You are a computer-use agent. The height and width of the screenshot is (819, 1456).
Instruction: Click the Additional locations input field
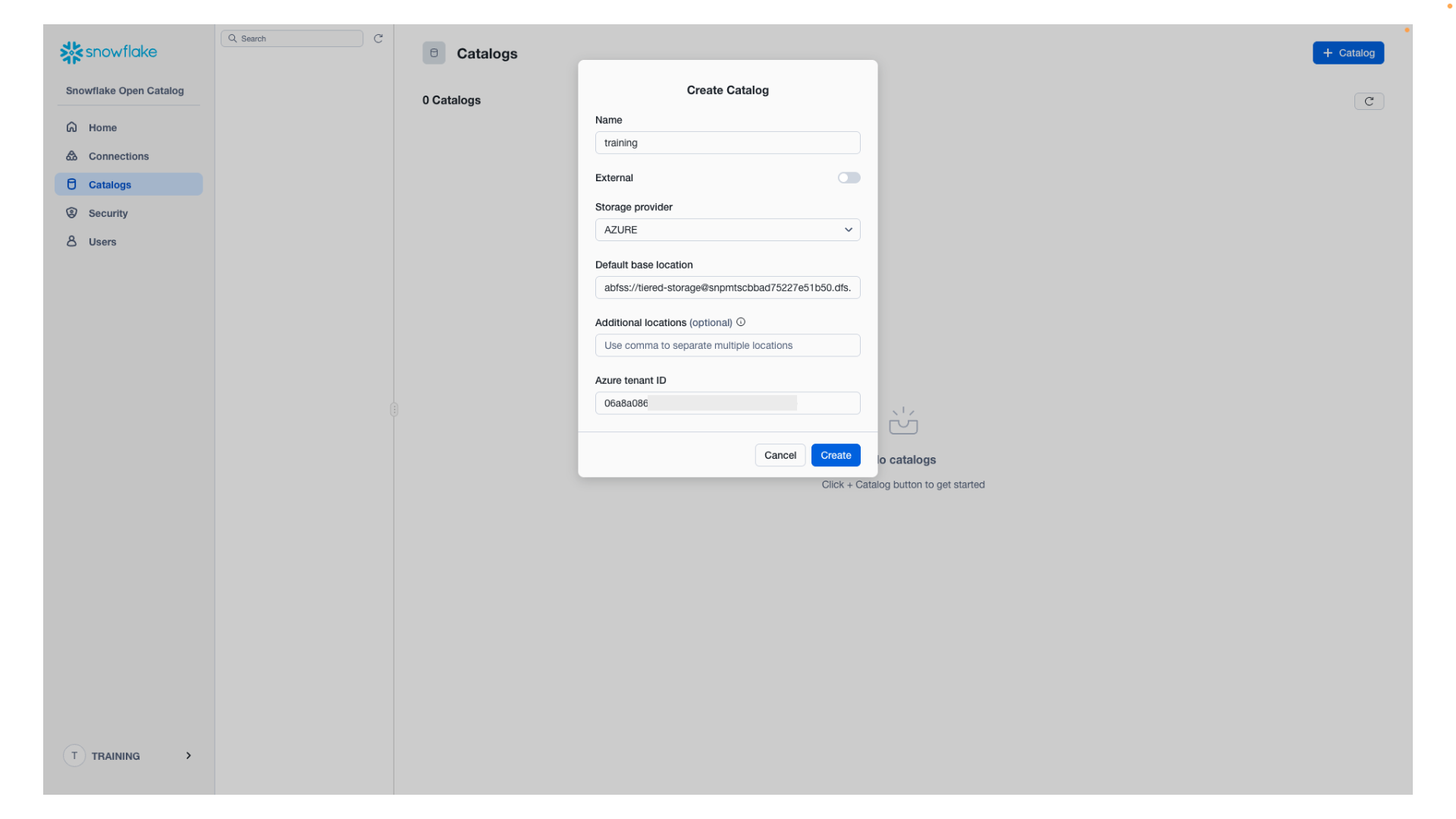tap(726, 345)
